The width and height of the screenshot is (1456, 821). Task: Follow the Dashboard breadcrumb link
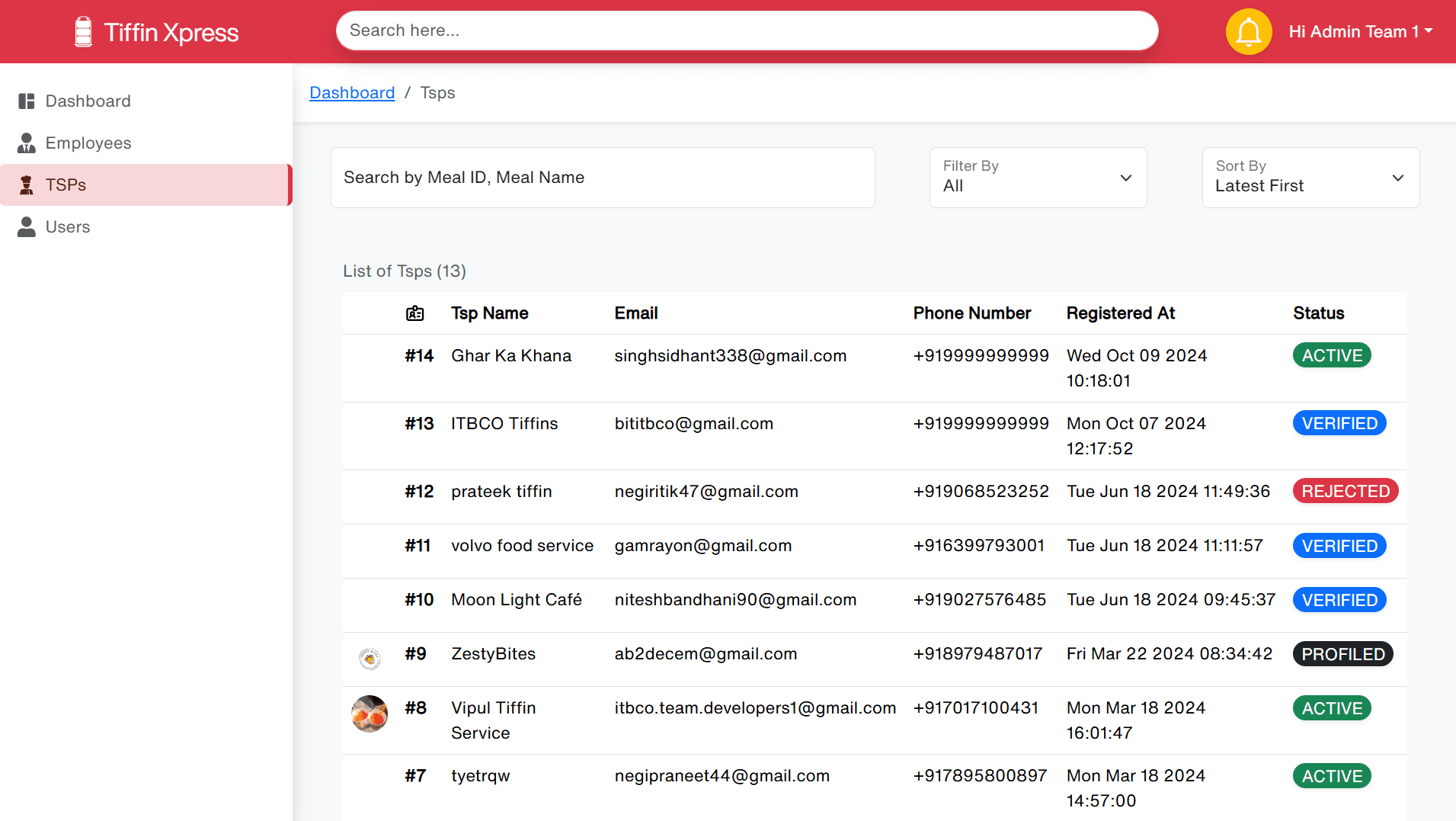click(352, 93)
